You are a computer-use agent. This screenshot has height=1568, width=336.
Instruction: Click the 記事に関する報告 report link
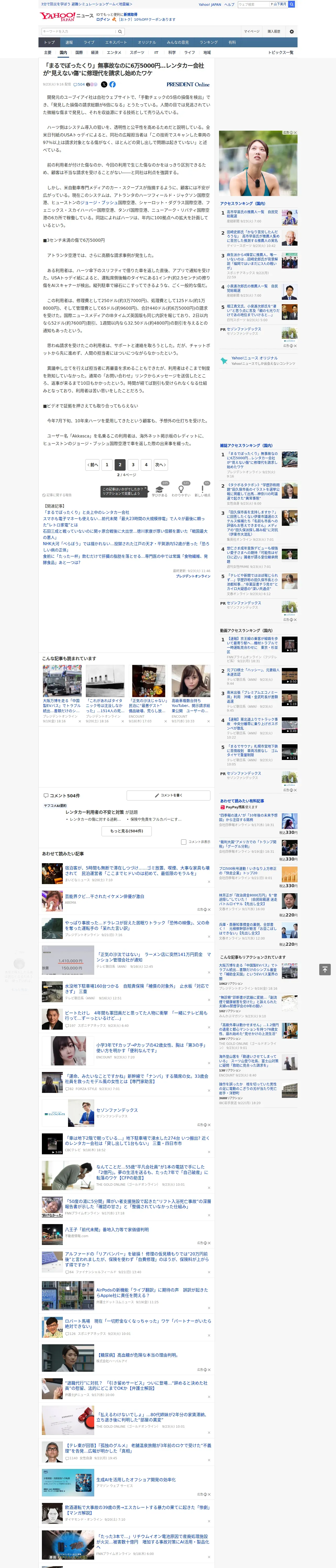[57, 495]
